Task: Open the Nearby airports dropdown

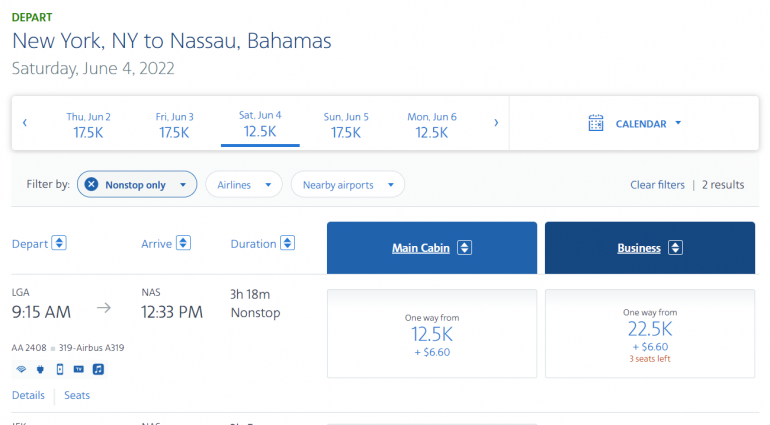Action: coord(347,185)
